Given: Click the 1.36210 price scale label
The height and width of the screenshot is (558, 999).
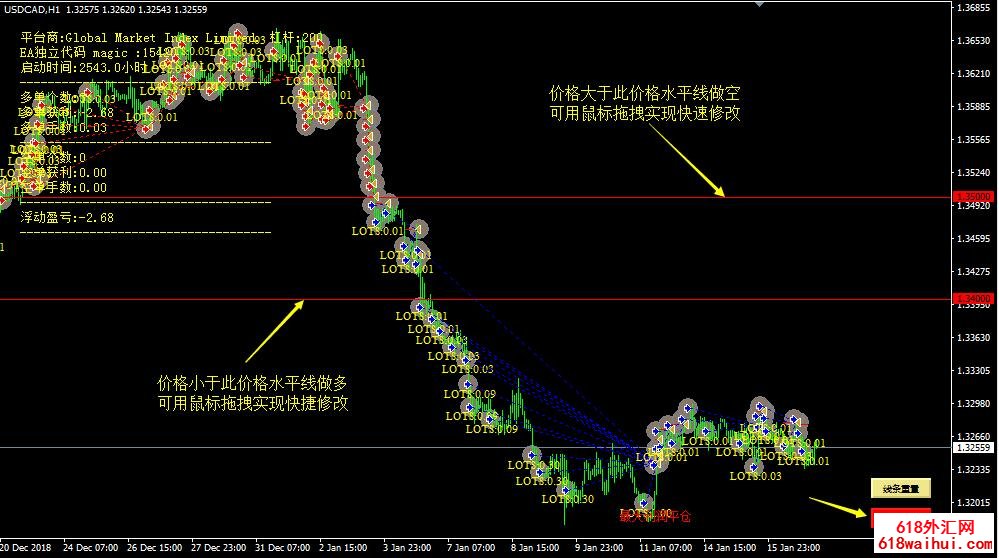Looking at the screenshot, I should [x=974, y=73].
